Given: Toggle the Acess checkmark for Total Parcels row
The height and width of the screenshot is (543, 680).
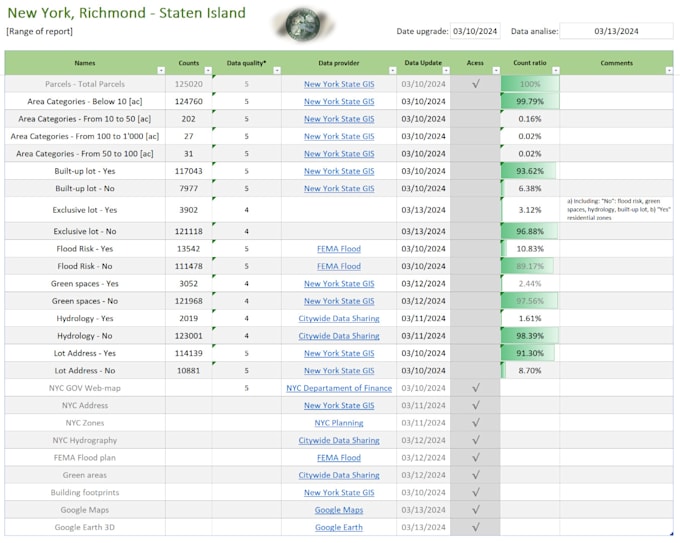Looking at the screenshot, I should pos(476,84).
